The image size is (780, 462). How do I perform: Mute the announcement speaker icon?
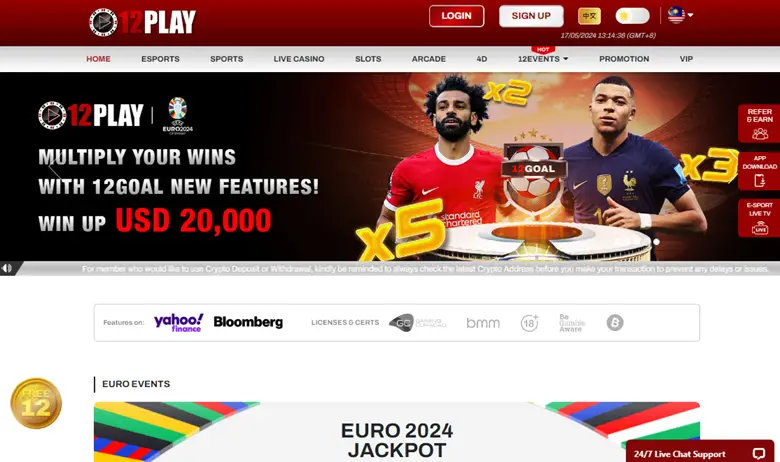point(7,269)
